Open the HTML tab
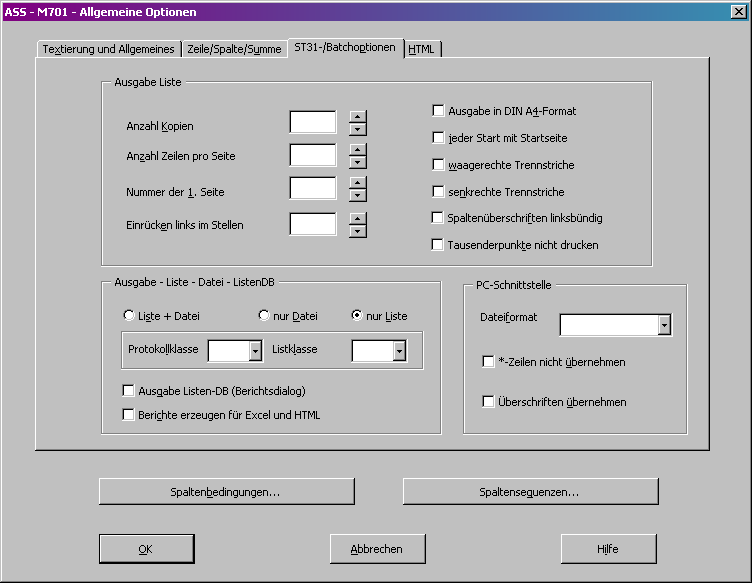Screen dimensions: 752x583 [x=422, y=49]
